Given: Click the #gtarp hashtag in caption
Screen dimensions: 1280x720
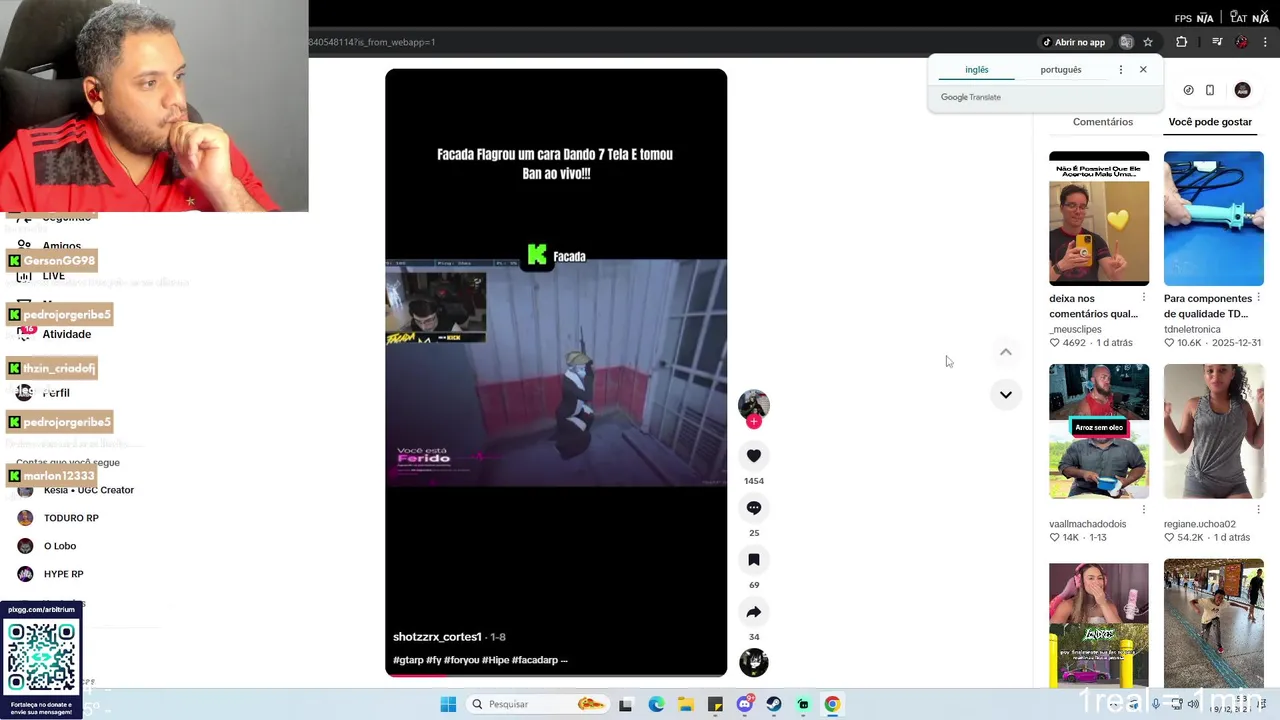Looking at the screenshot, I should tap(408, 660).
